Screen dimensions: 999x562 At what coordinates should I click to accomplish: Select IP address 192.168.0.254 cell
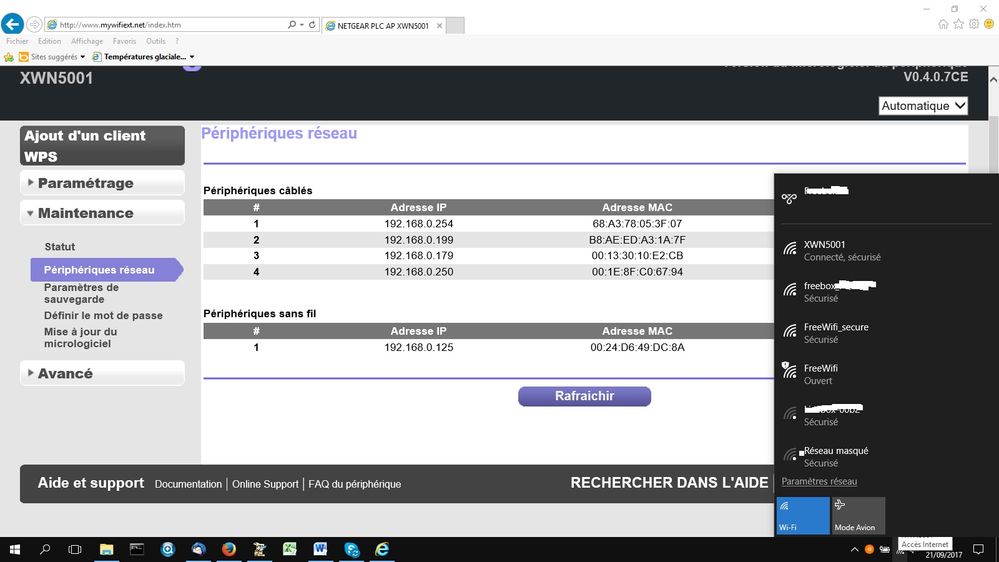(419, 224)
